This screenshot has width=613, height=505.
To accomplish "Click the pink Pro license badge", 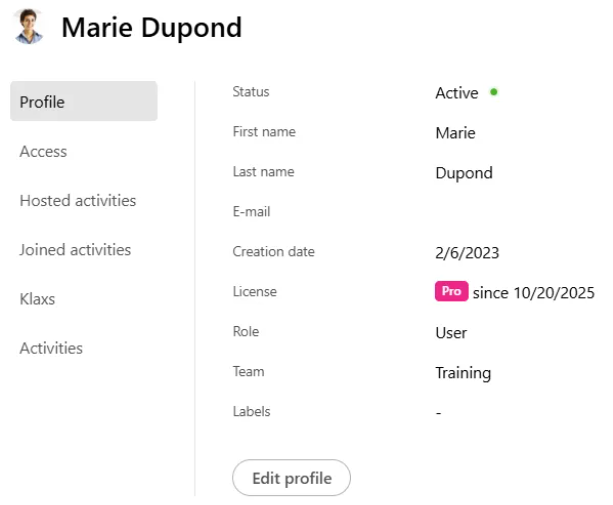I will [451, 292].
